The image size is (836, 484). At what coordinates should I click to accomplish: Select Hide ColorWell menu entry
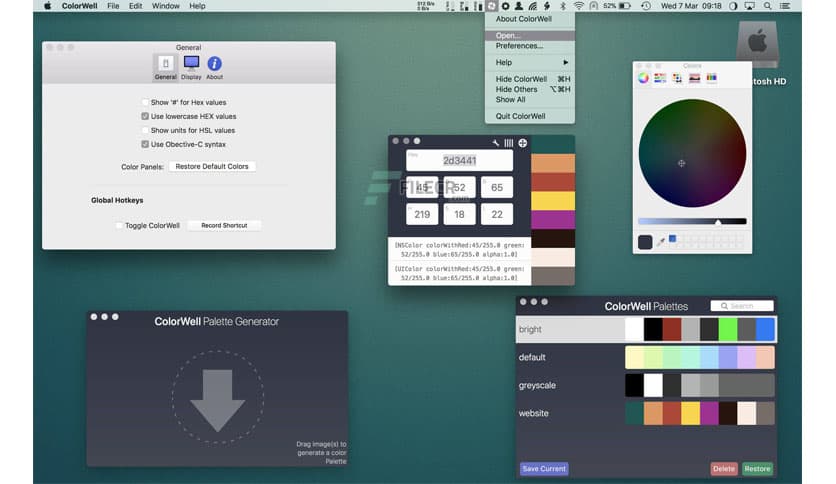pos(530,79)
